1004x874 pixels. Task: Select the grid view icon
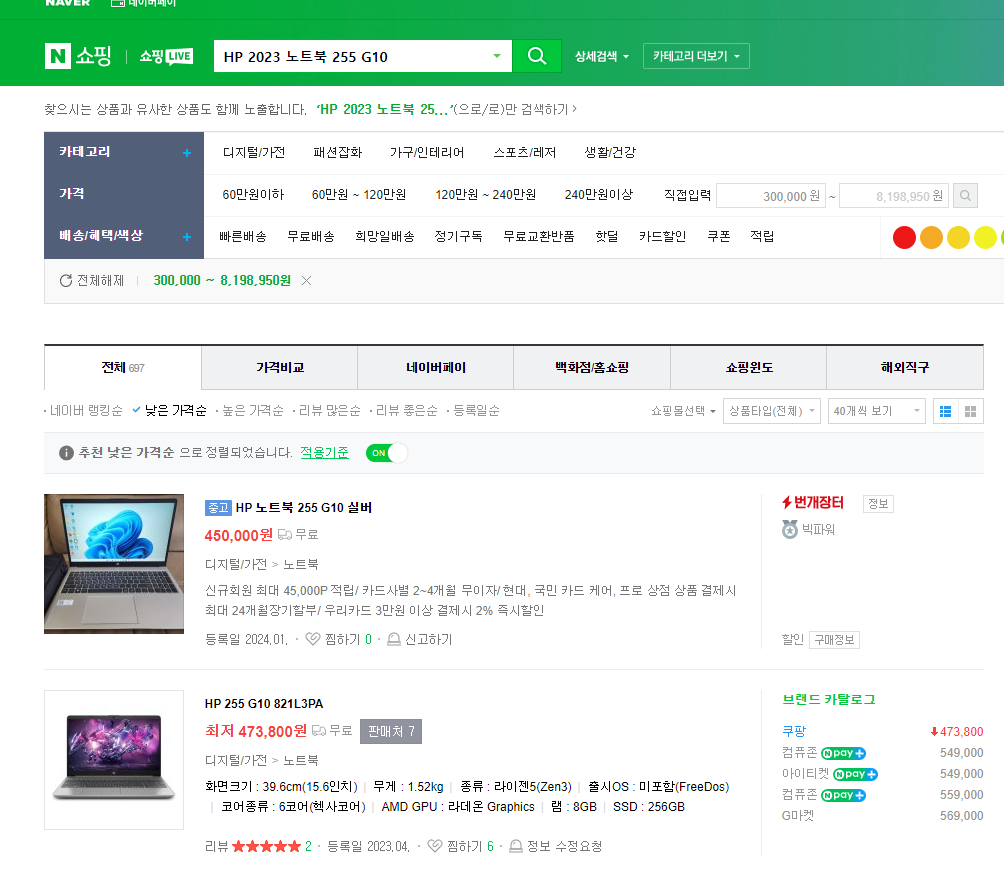[972, 411]
